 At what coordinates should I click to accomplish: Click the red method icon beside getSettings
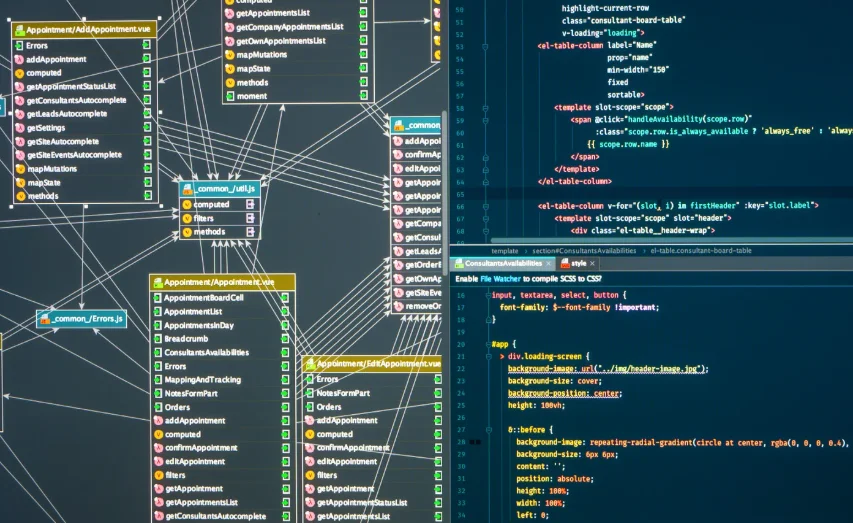(20, 128)
